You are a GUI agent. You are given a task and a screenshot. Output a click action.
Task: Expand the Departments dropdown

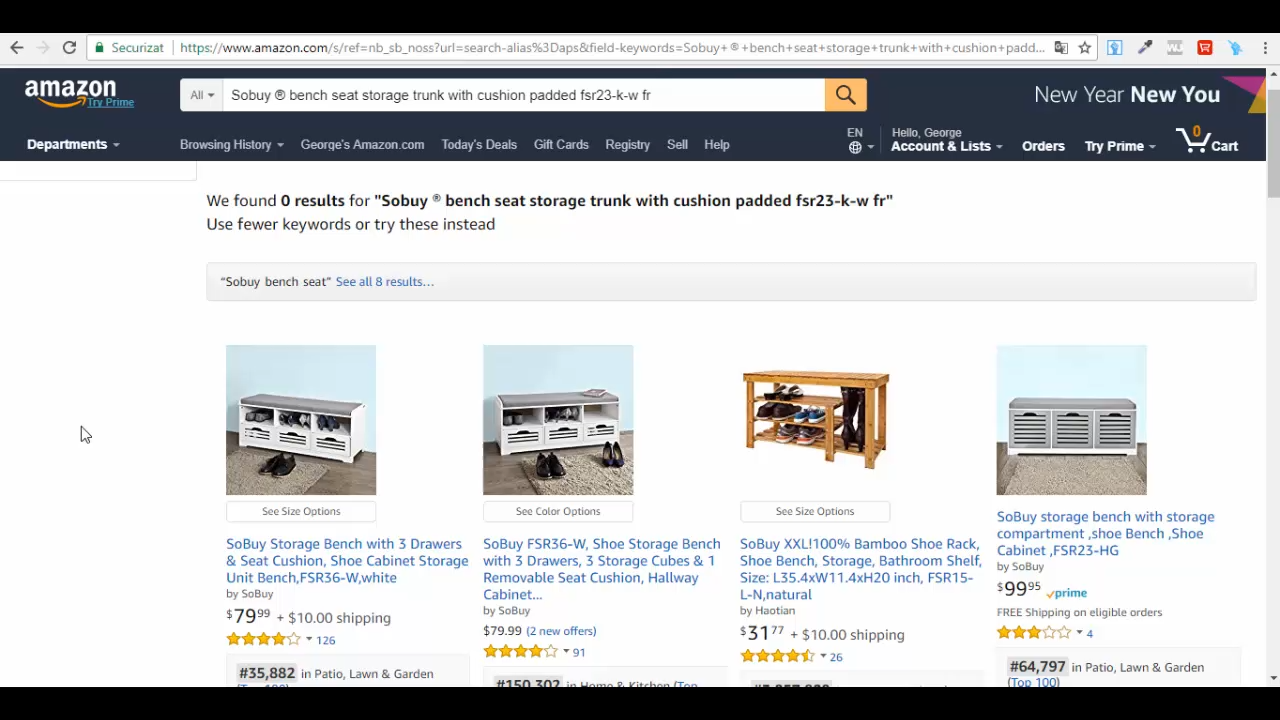pos(73,144)
